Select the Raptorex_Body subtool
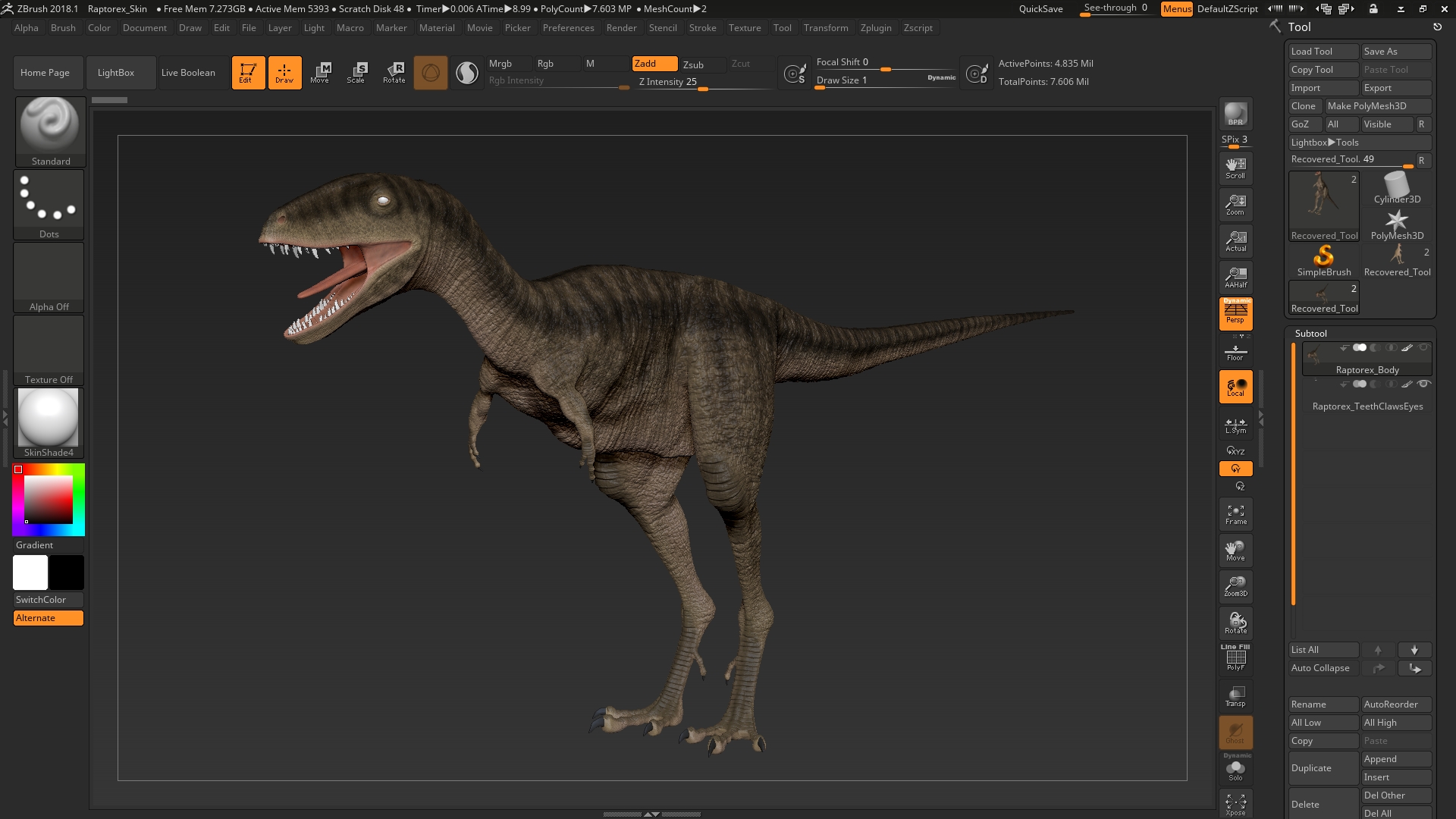1456x819 pixels. [x=1367, y=359]
